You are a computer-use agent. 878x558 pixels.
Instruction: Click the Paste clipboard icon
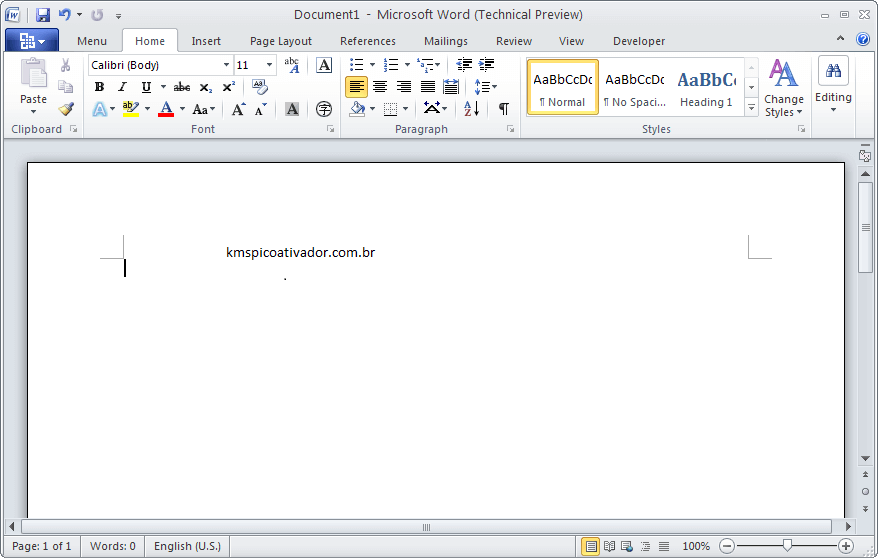click(33, 73)
